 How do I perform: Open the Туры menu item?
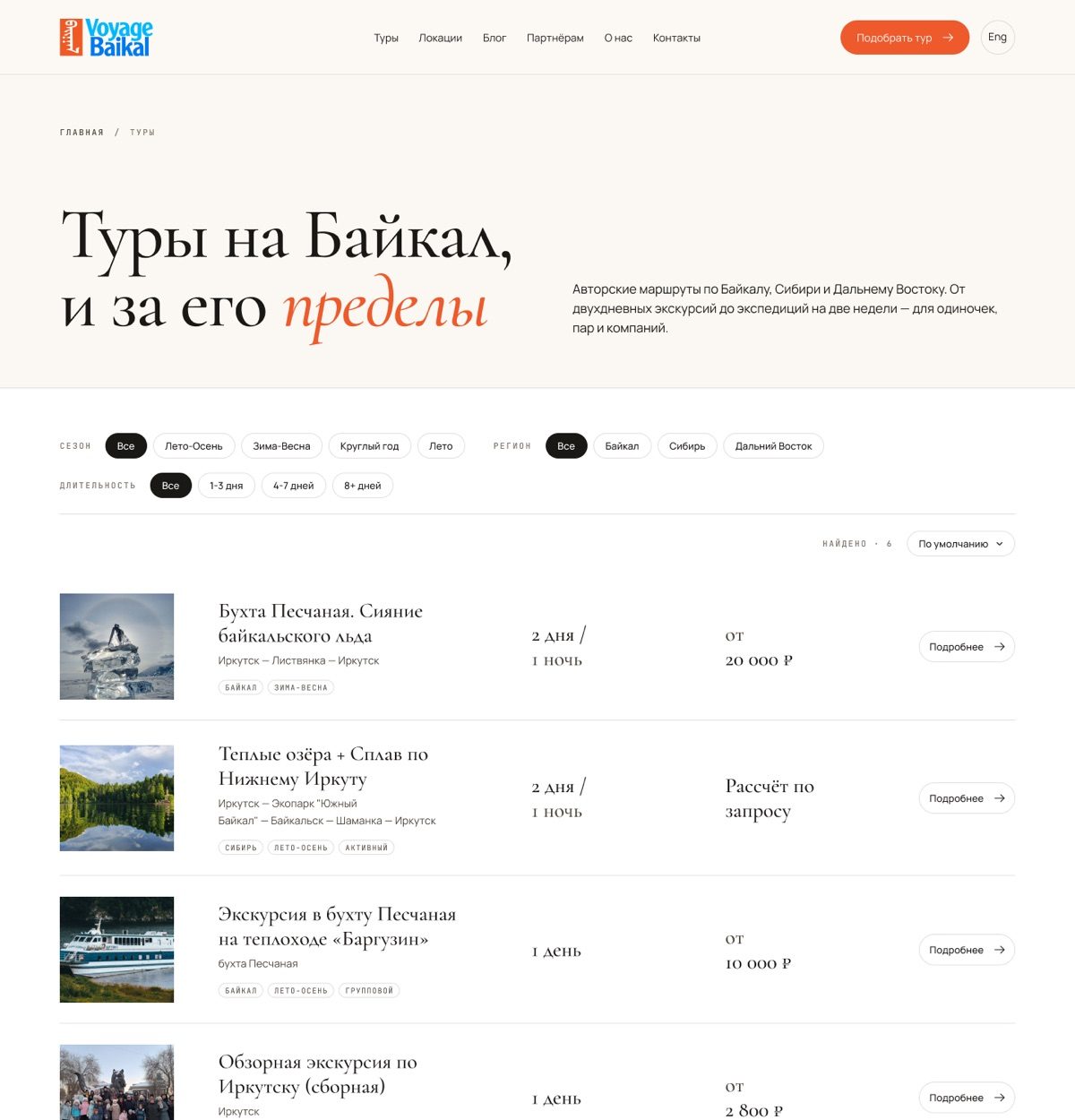[x=386, y=38]
